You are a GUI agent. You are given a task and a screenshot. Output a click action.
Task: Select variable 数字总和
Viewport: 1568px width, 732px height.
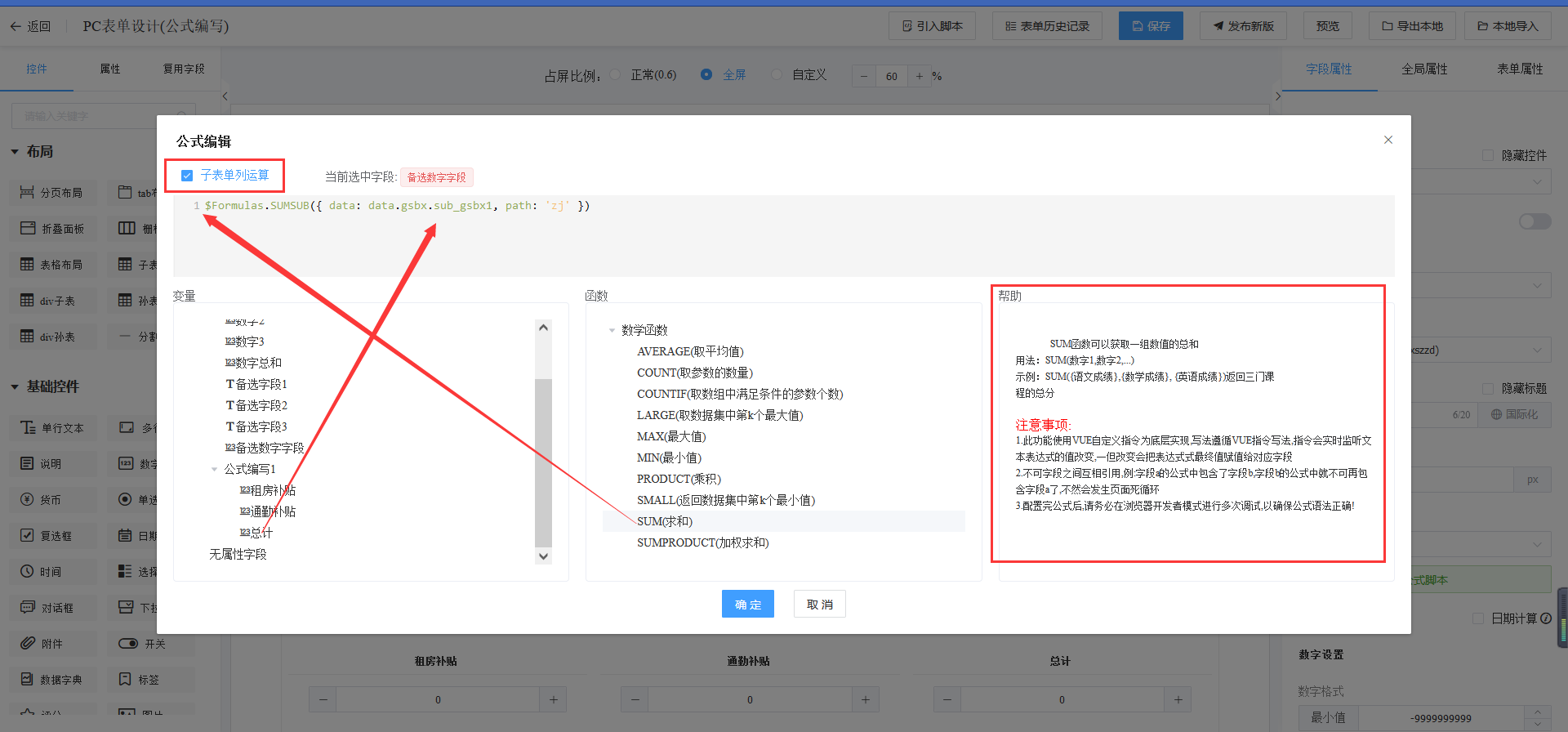pyautogui.click(x=253, y=363)
